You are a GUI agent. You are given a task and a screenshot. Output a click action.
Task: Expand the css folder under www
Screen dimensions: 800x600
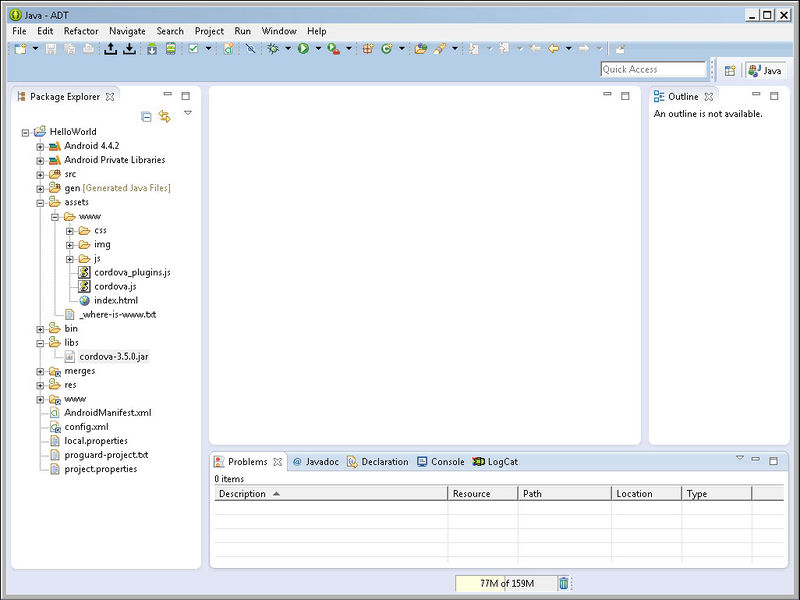point(70,230)
